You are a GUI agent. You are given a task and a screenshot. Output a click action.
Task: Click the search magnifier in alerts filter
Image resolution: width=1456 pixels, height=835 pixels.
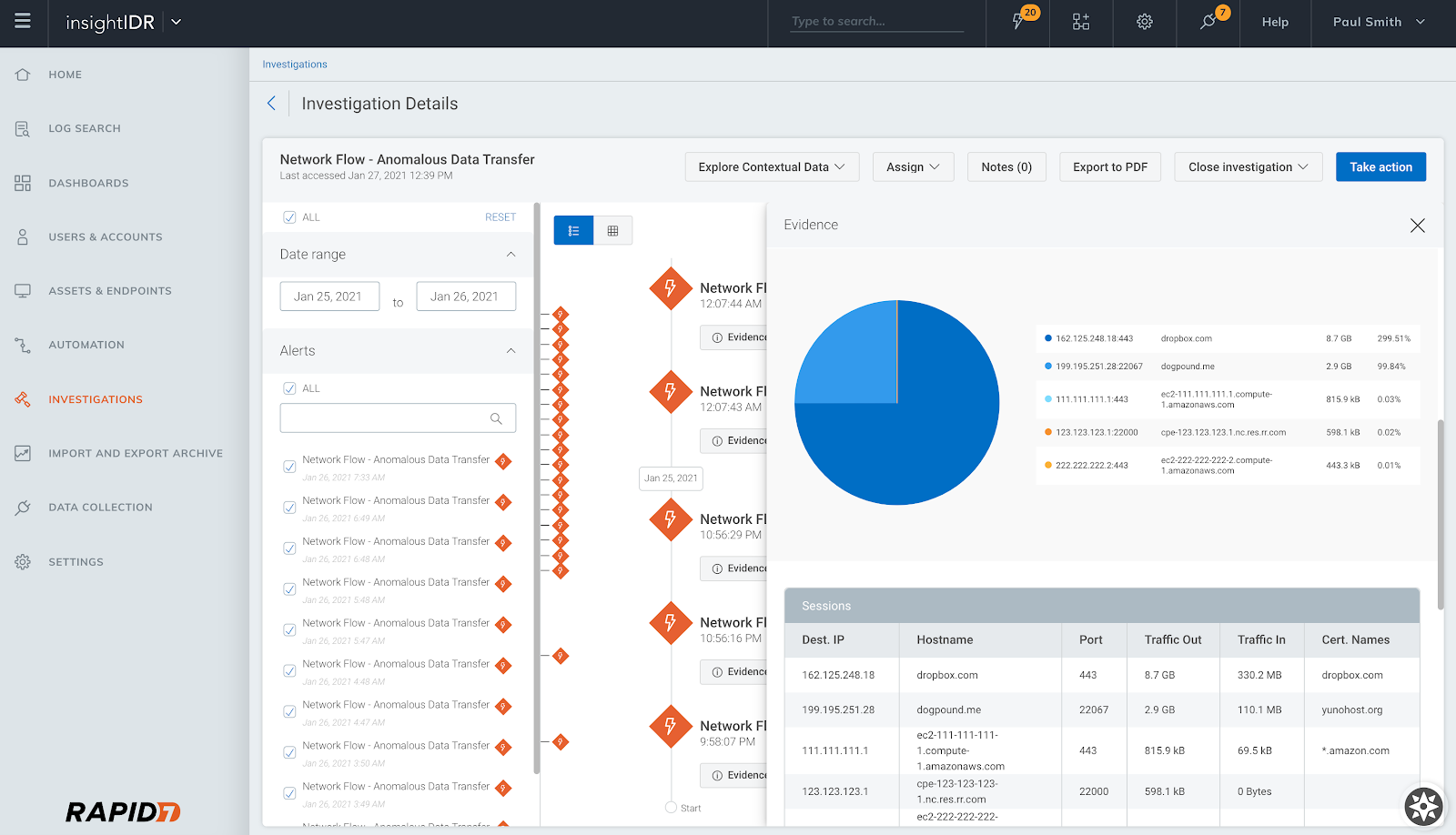496,418
